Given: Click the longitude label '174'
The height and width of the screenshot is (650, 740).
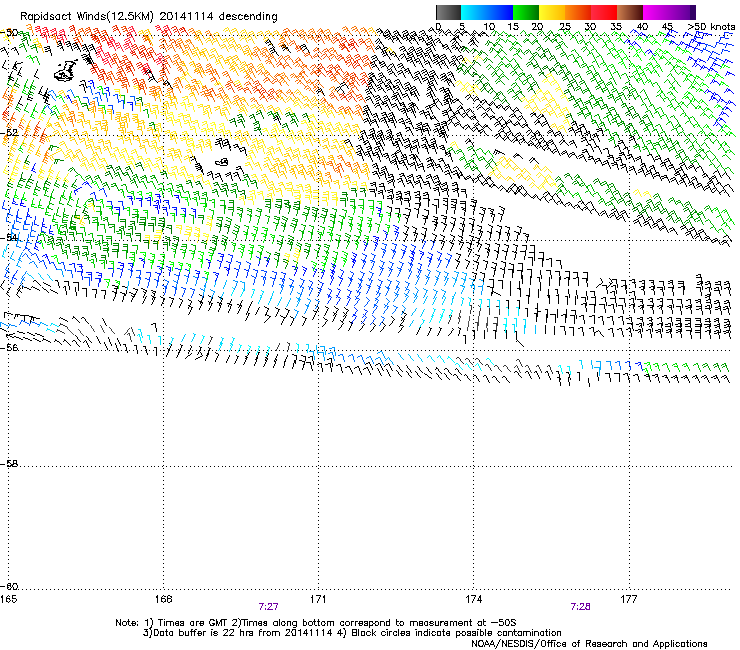Looking at the screenshot, I should (x=473, y=599).
